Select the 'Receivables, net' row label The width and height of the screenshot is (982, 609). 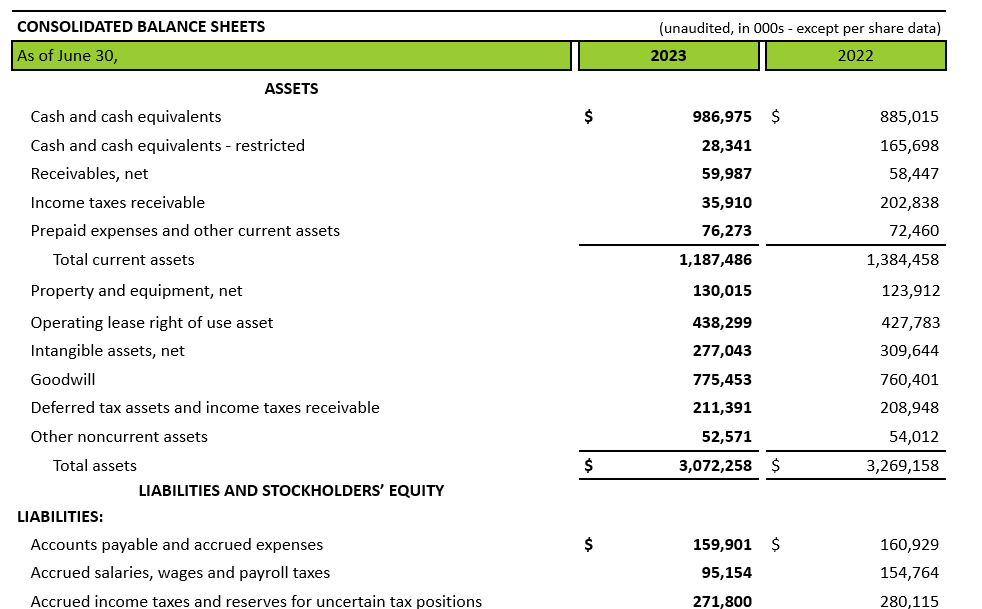(89, 174)
